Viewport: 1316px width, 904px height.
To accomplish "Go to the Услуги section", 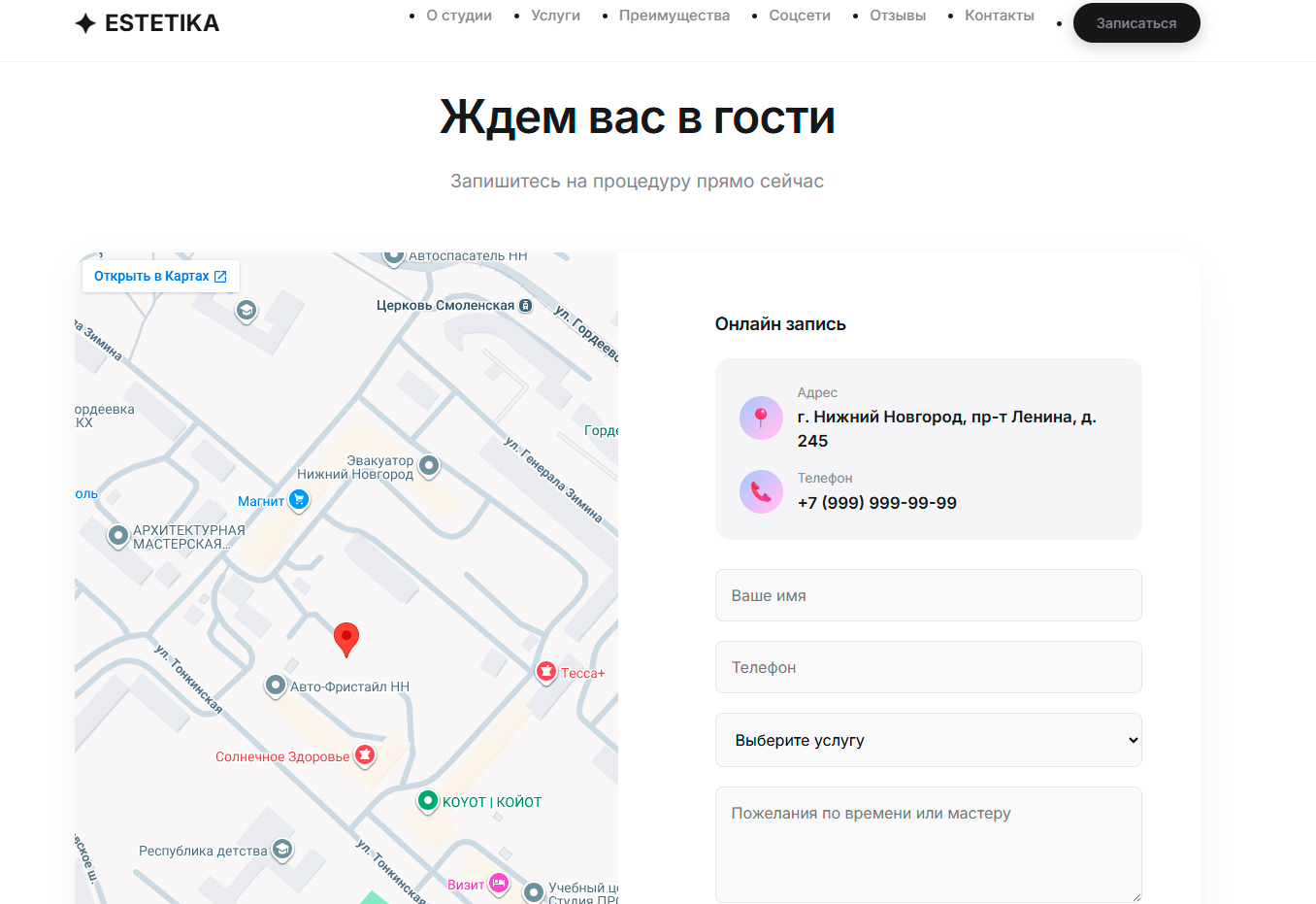I will point(556,16).
